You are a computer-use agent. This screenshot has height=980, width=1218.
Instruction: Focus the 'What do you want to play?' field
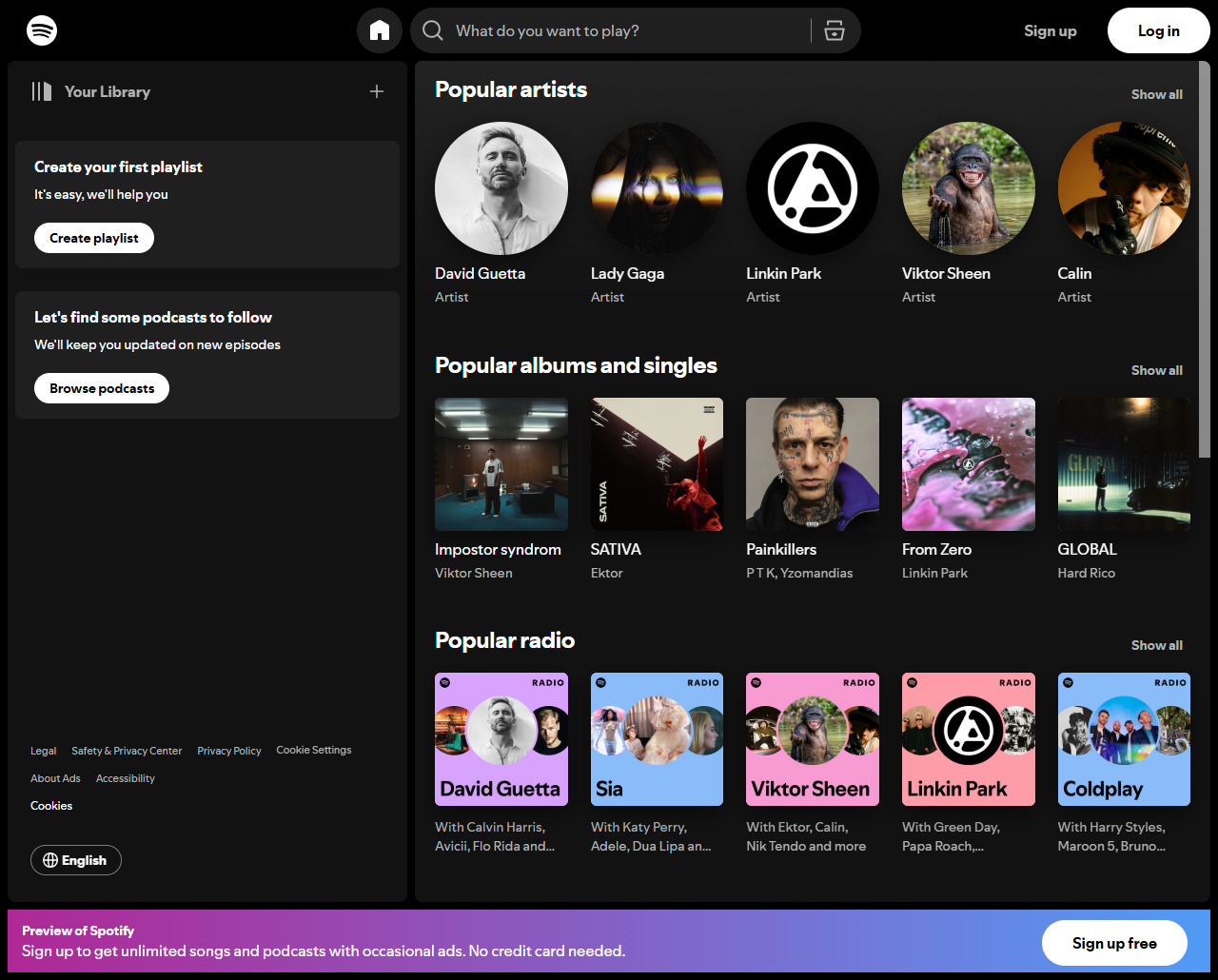click(636, 30)
